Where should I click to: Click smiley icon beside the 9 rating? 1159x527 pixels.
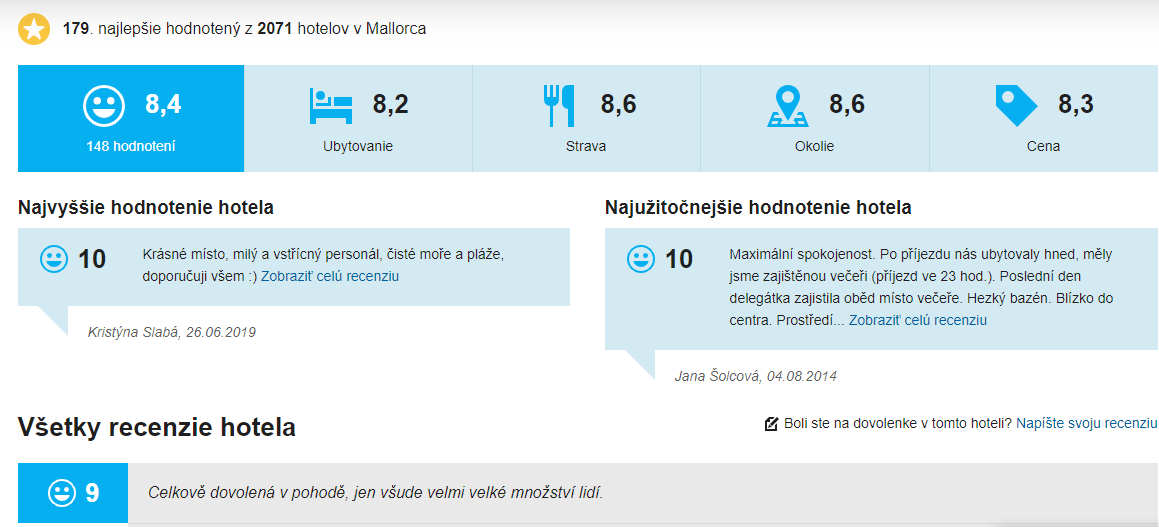(62, 493)
